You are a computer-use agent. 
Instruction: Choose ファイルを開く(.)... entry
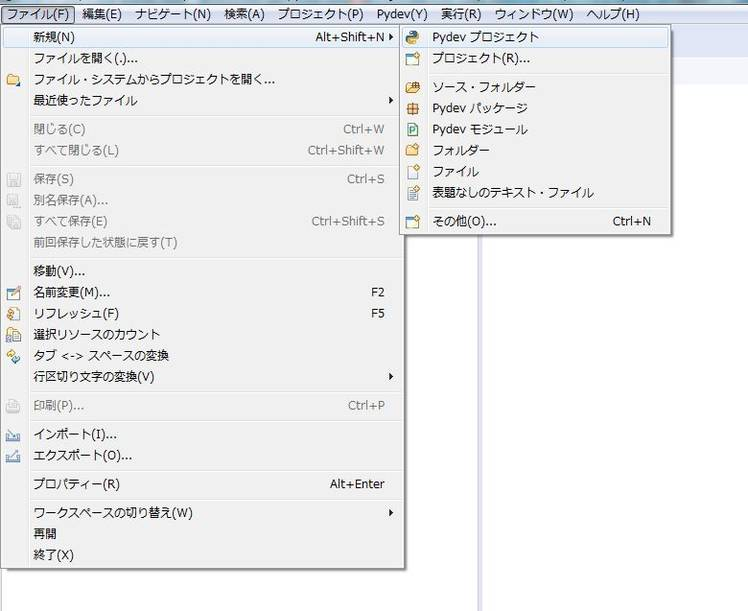click(202, 58)
